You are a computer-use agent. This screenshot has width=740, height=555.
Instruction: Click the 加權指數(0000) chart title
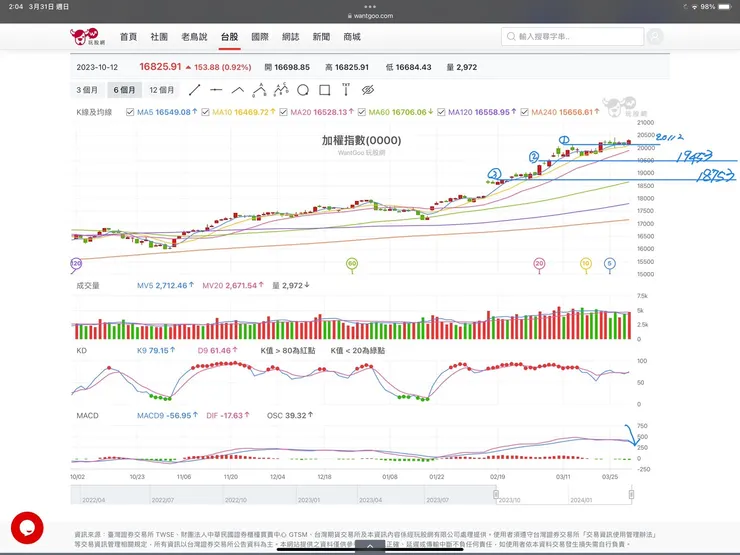click(x=362, y=140)
